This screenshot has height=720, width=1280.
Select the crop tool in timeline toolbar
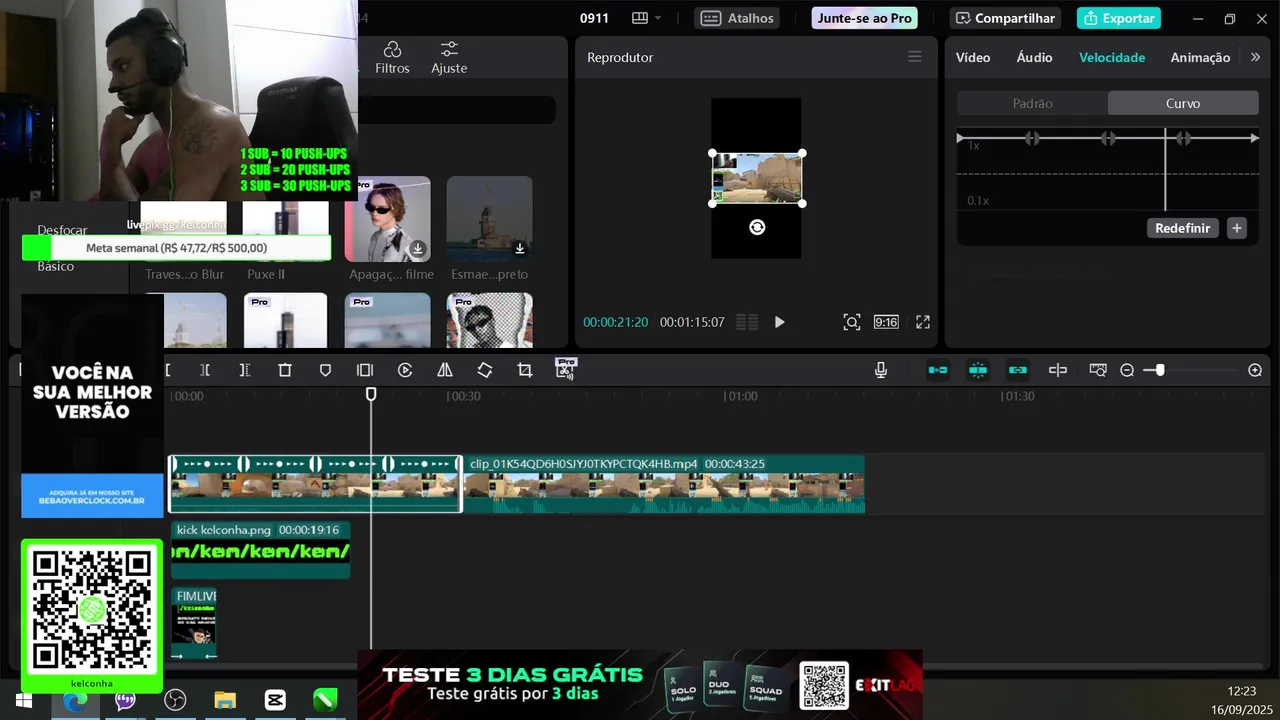coord(525,370)
